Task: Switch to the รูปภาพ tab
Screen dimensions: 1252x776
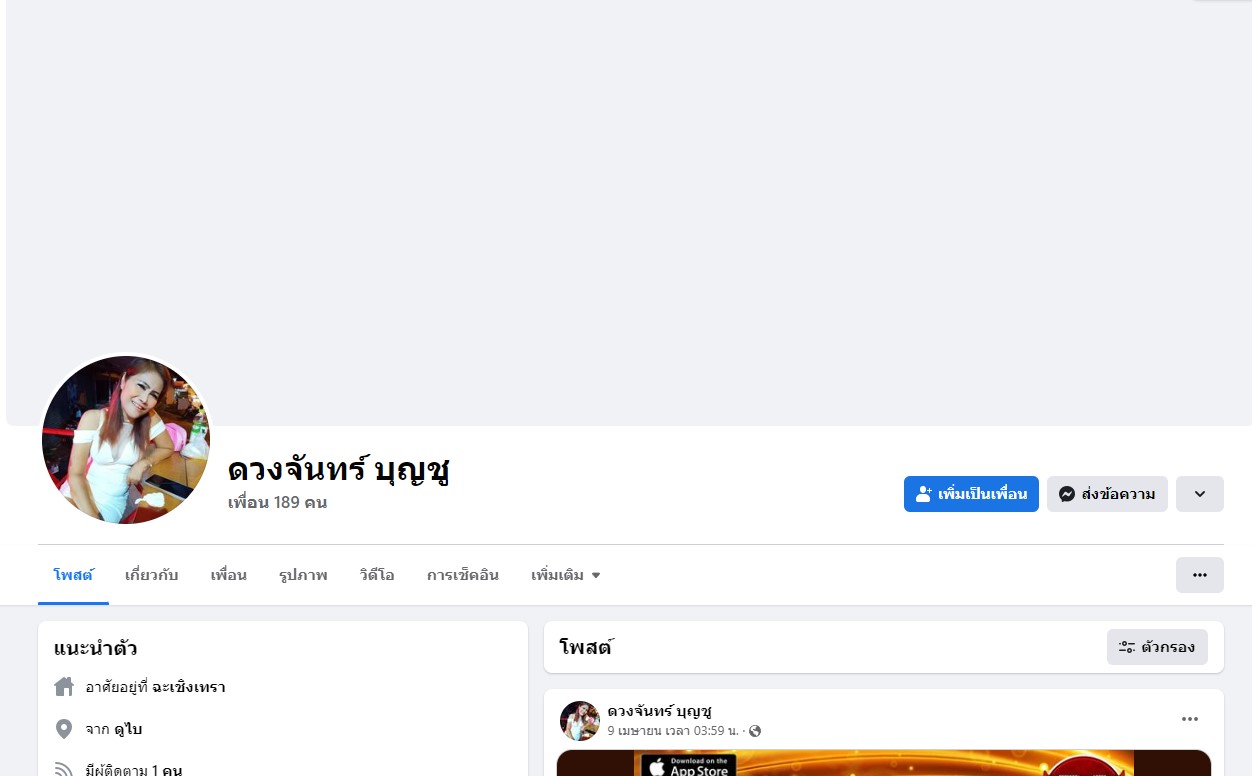Action: tap(303, 575)
